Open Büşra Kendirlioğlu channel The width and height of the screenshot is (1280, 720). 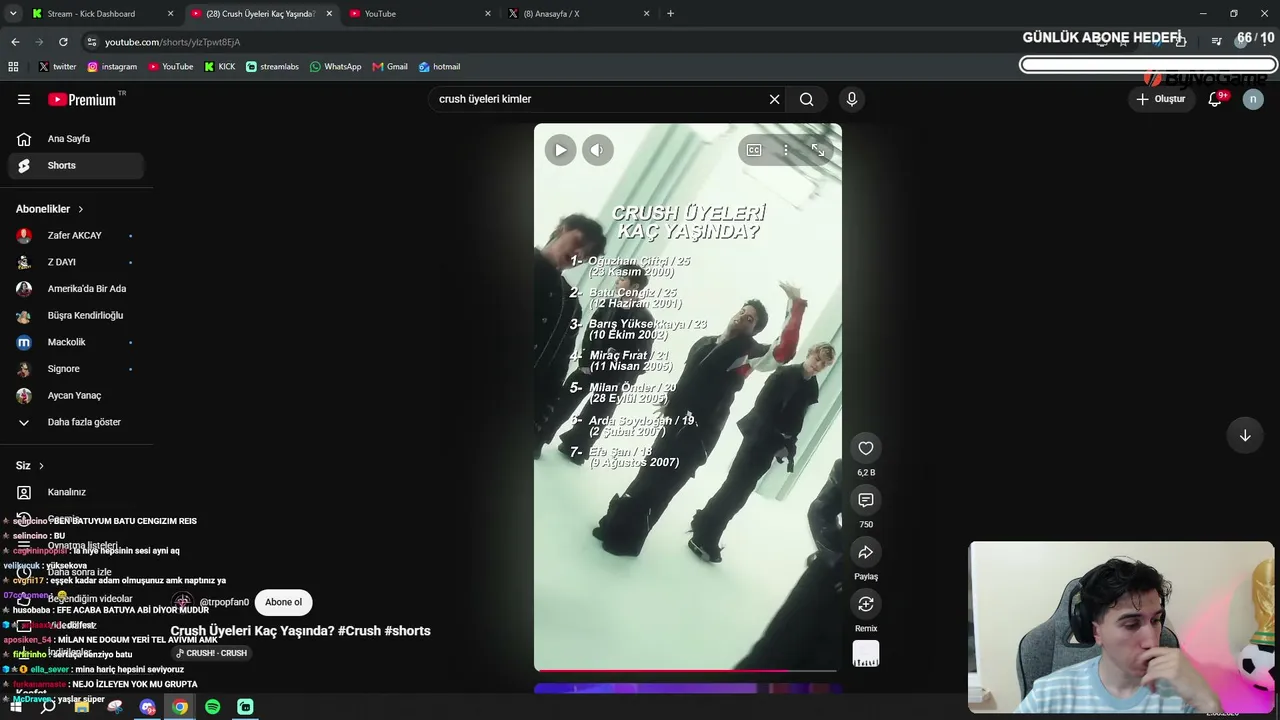tap(76, 315)
